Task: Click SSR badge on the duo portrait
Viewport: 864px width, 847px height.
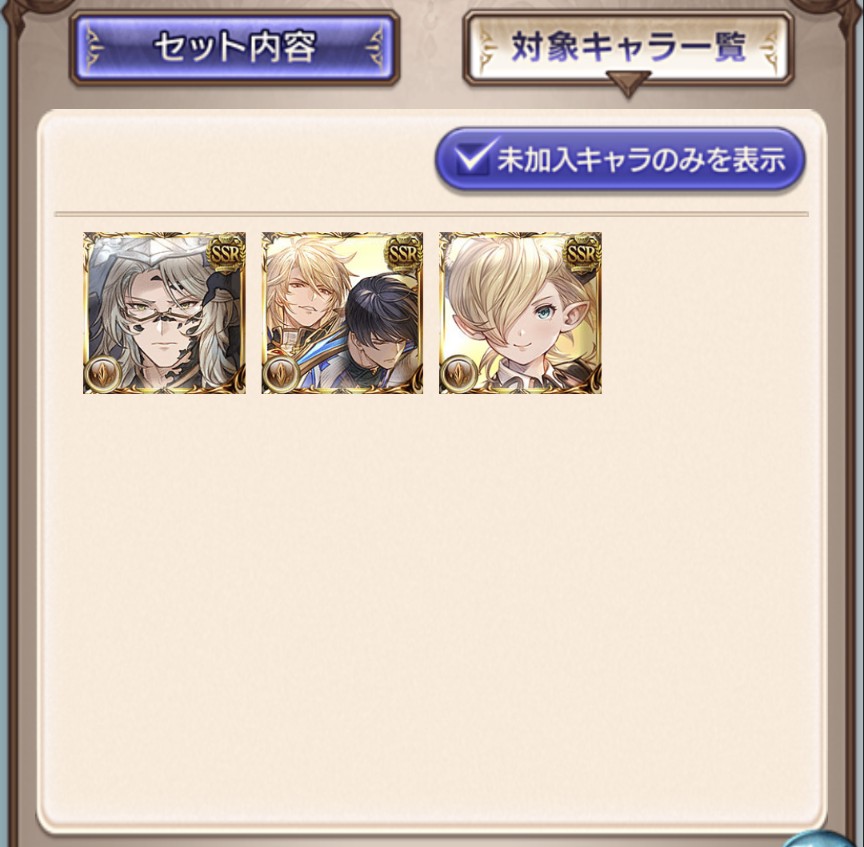Action: click(x=404, y=253)
